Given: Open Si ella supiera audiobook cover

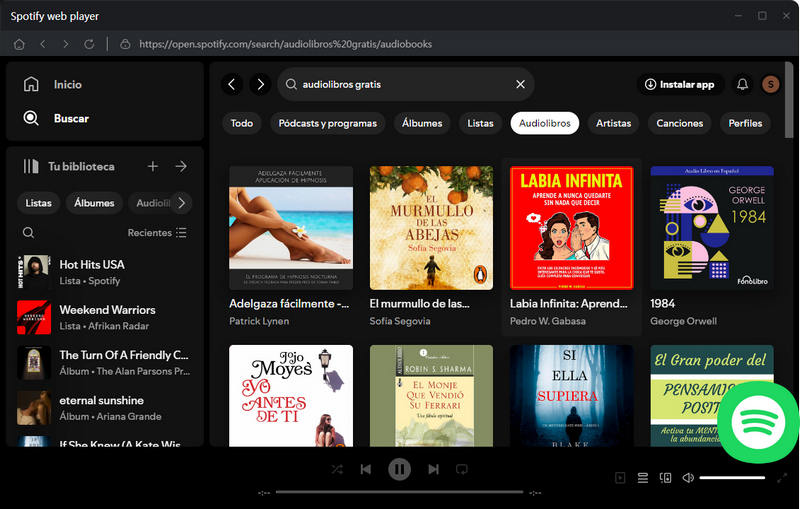Looking at the screenshot, I should pos(571,396).
